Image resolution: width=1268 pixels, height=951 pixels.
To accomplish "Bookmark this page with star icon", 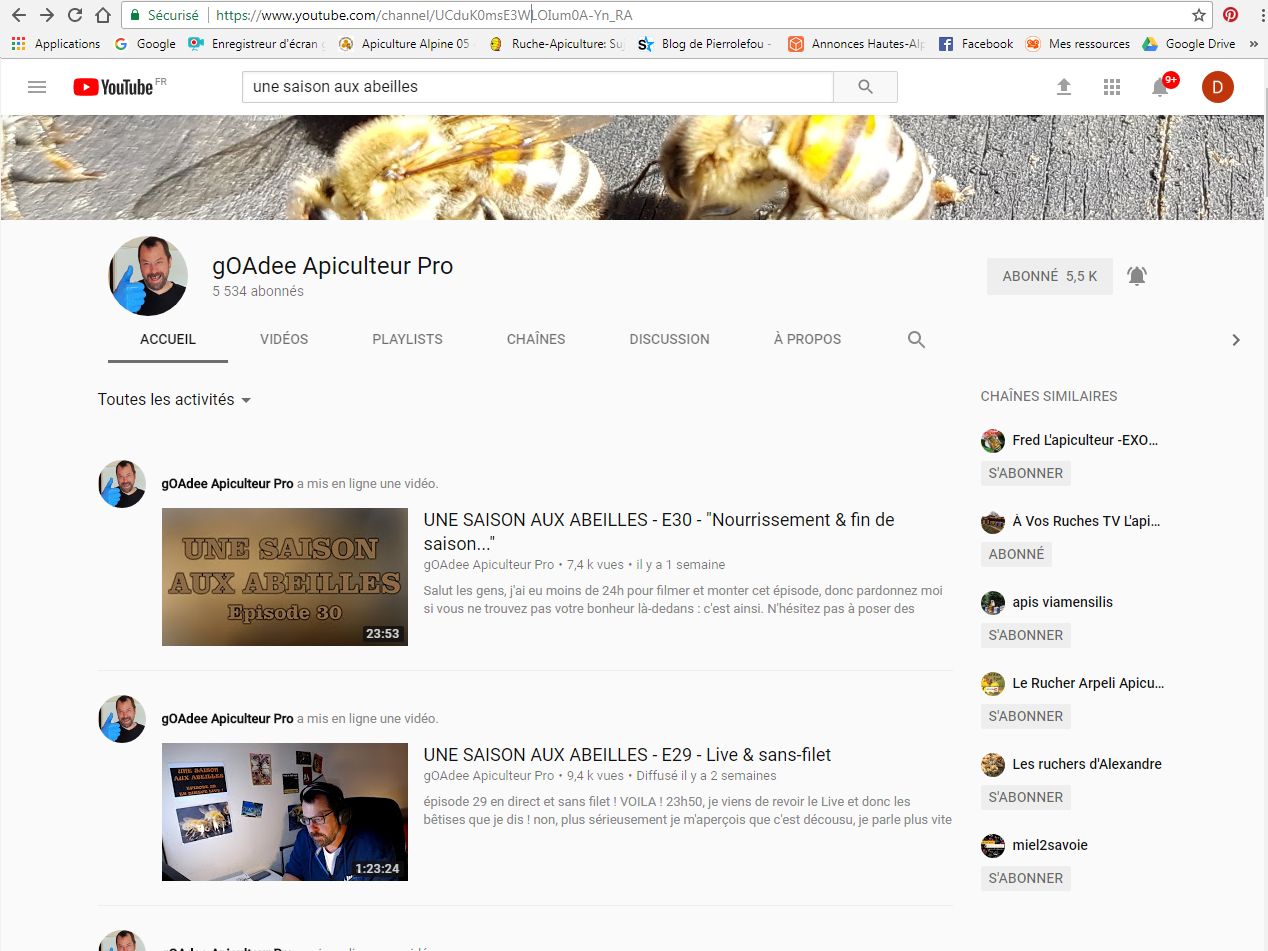I will pyautogui.click(x=1199, y=15).
